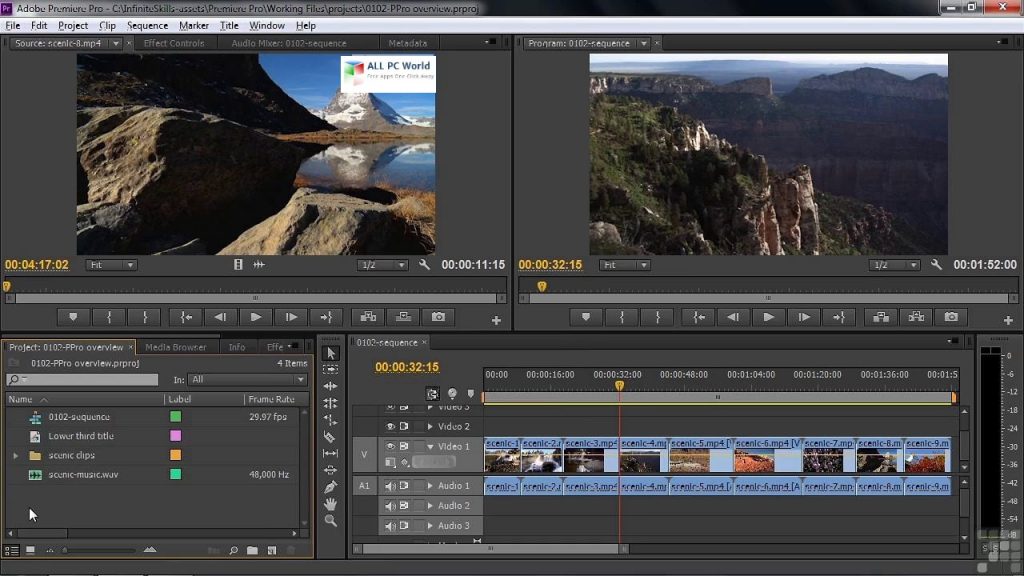This screenshot has width=1024, height=576.
Task: Click the New Bin folder icon in Project panel
Action: [x=252, y=550]
